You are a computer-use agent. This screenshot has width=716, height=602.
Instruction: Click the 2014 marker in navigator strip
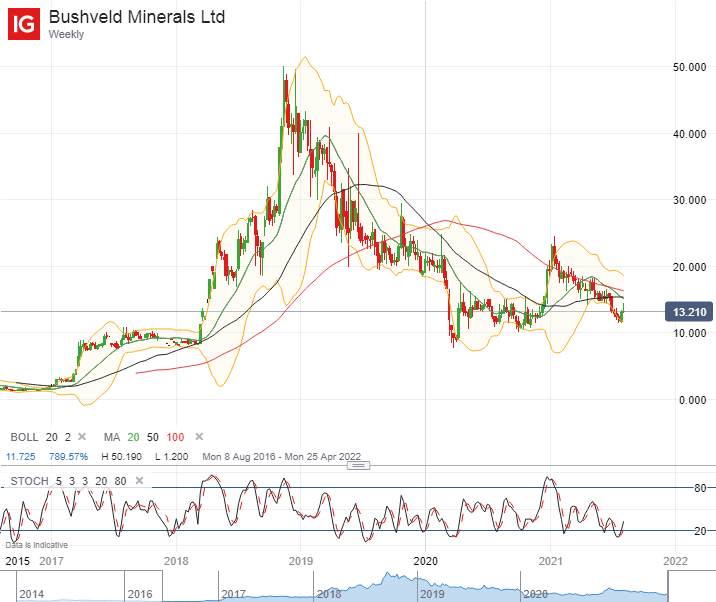pyautogui.click(x=32, y=594)
